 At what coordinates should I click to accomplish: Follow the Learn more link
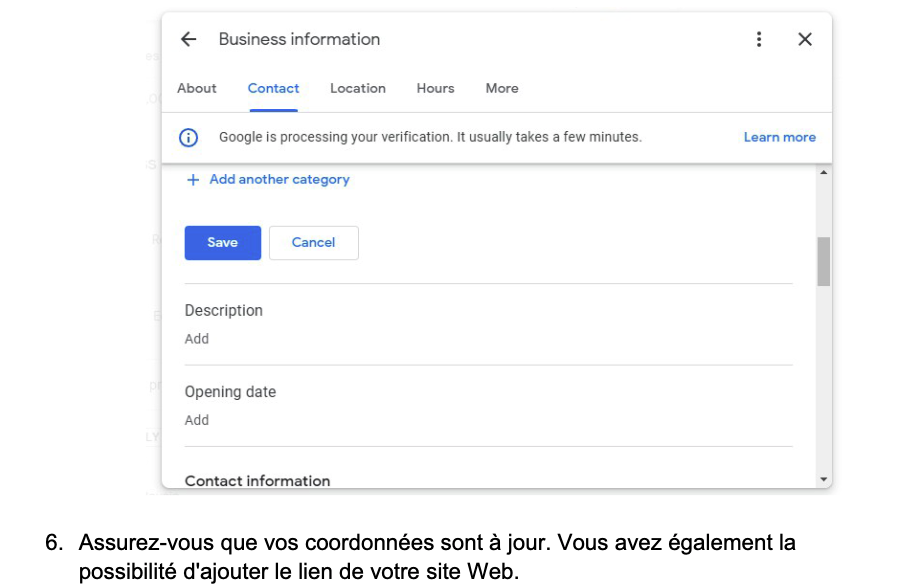(x=779, y=137)
